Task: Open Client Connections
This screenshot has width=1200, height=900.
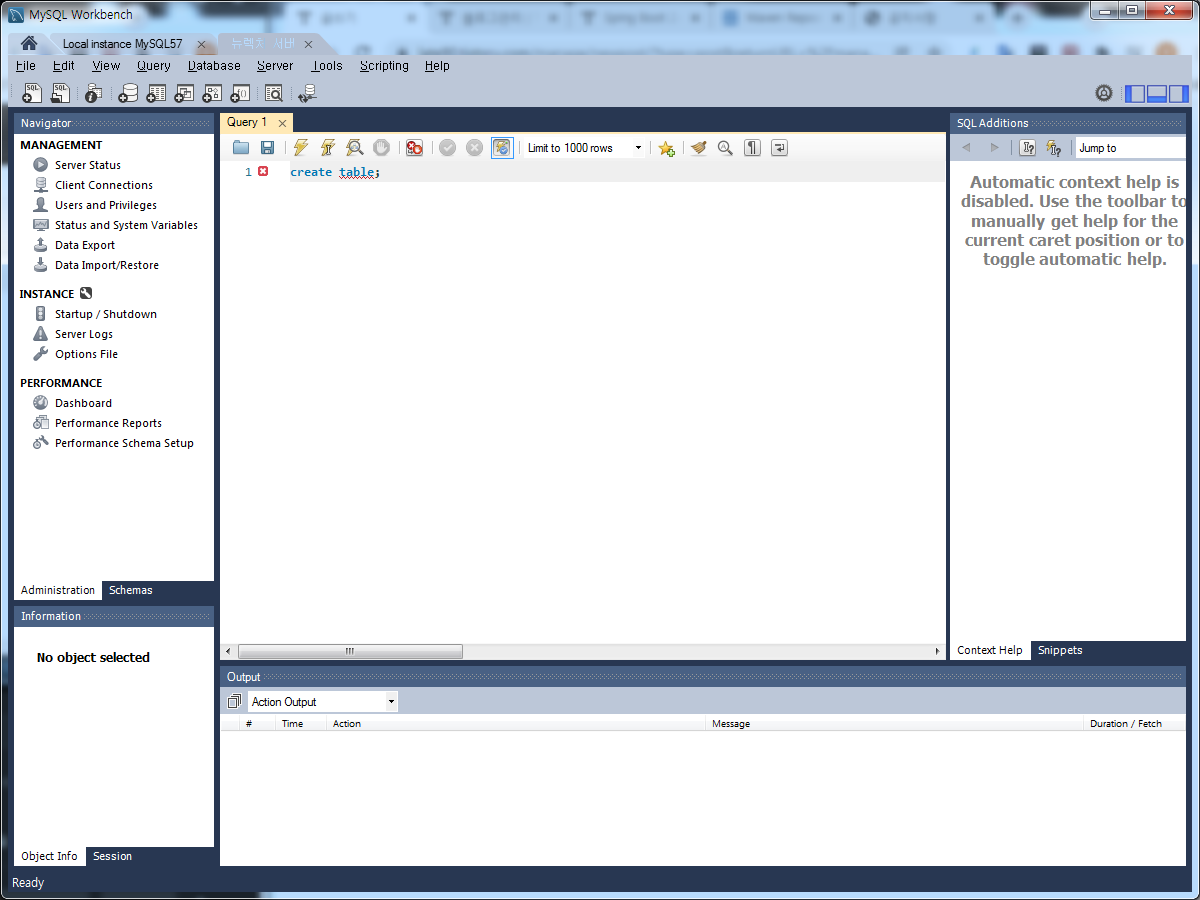Action: click(104, 185)
